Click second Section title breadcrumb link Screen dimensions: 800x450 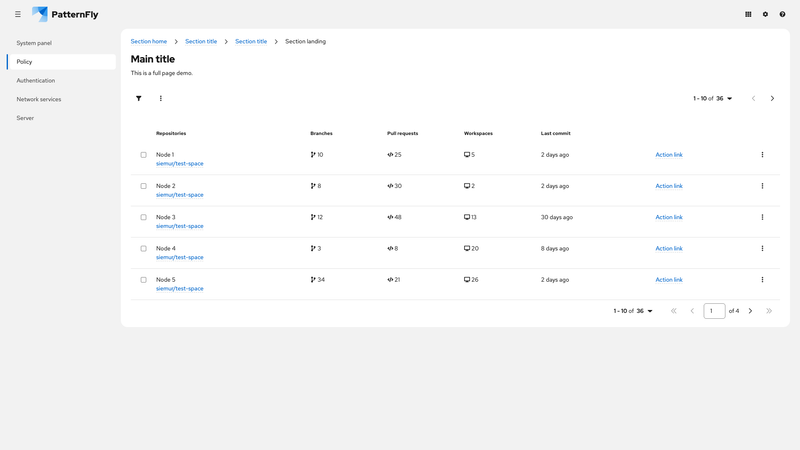tap(251, 41)
